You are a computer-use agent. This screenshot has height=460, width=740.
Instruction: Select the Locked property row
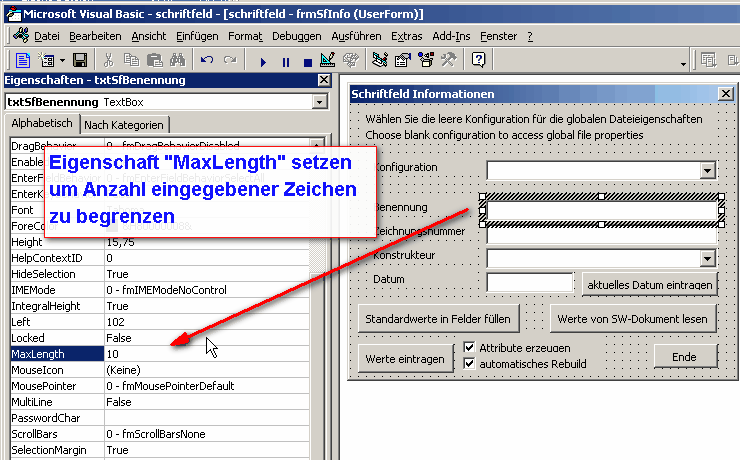tap(160, 338)
